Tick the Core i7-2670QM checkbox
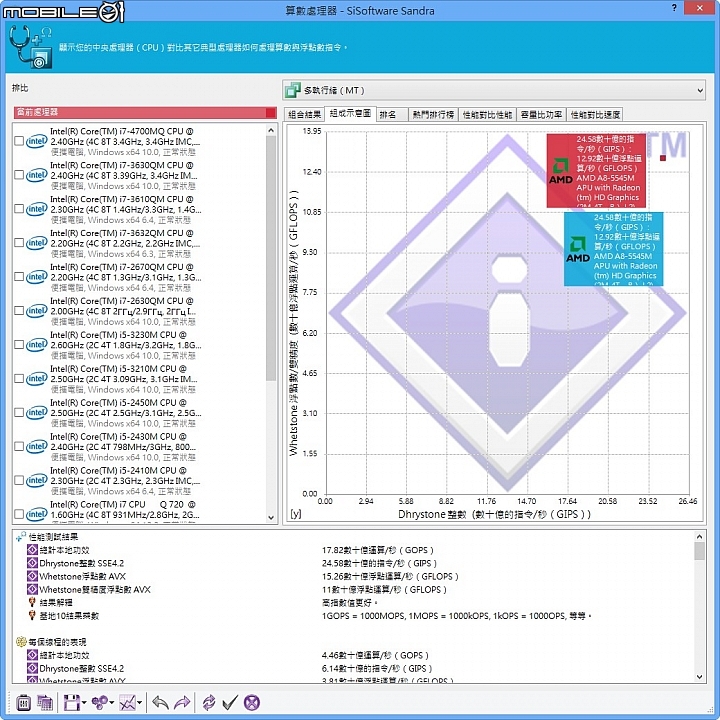This screenshot has height=720, width=720. pyautogui.click(x=19, y=277)
